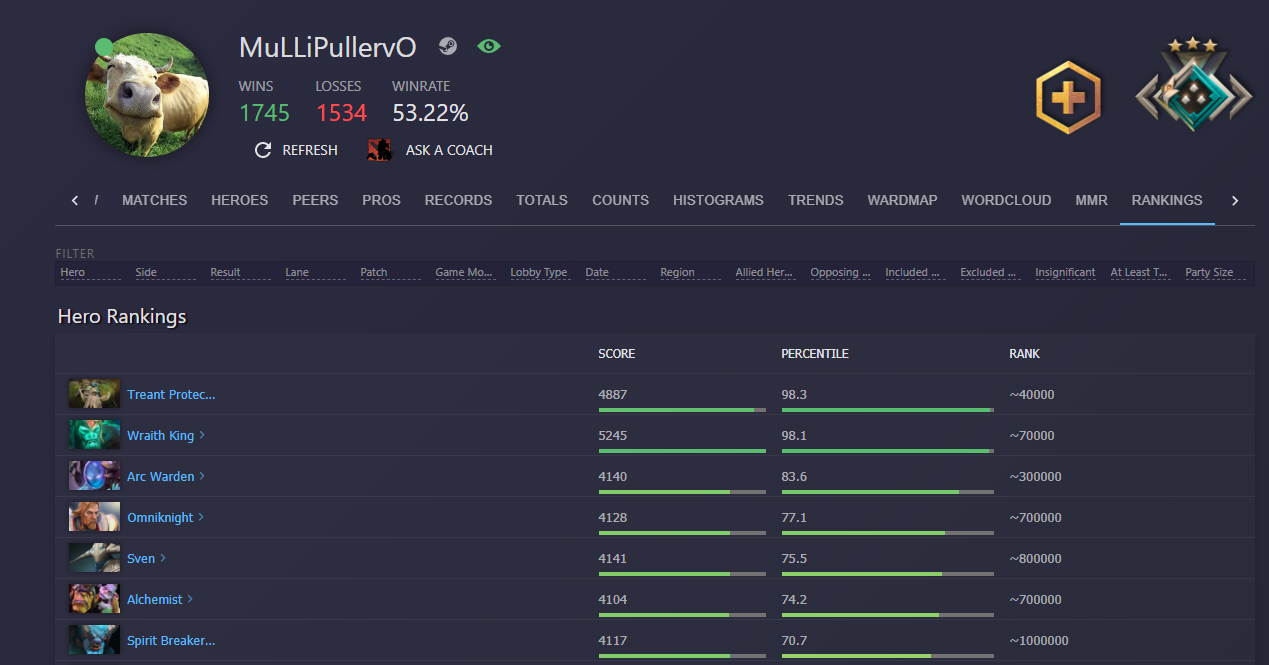This screenshot has height=665, width=1269.
Task: Switch to the Matches tab
Action: point(155,200)
